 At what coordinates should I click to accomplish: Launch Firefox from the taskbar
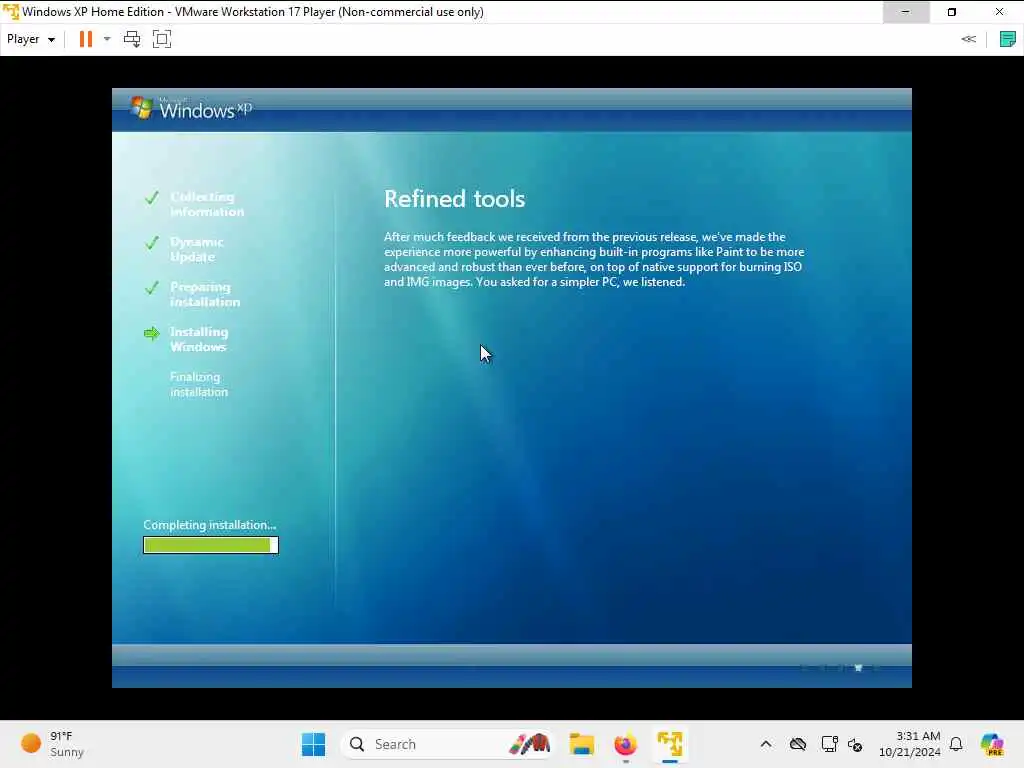point(626,744)
